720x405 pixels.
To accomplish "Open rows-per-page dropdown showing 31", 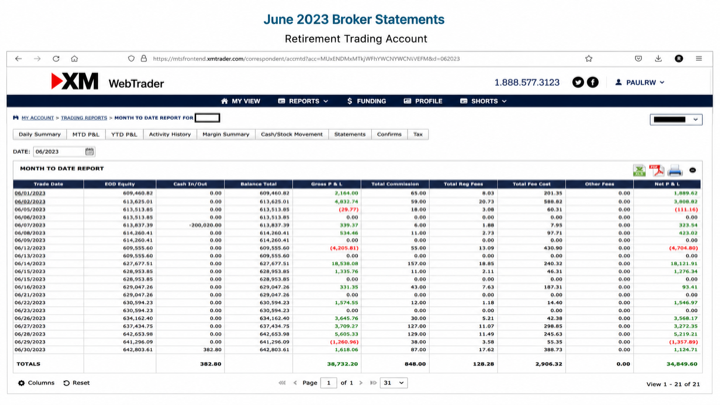I will [x=394, y=383].
